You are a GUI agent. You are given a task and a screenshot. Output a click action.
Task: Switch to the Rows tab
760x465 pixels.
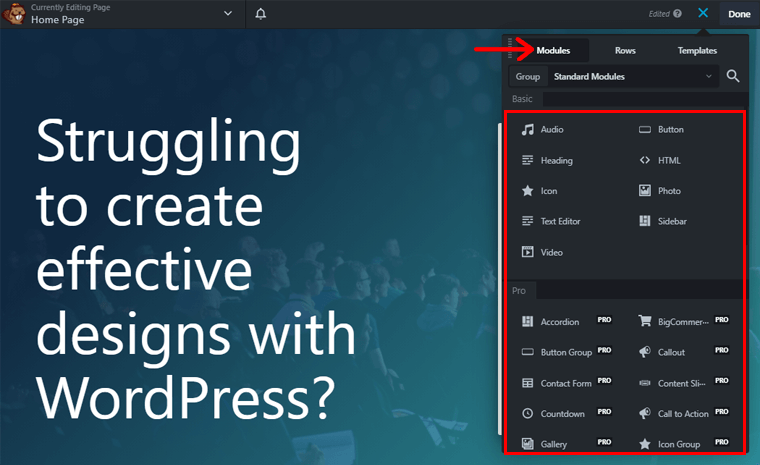(x=625, y=50)
